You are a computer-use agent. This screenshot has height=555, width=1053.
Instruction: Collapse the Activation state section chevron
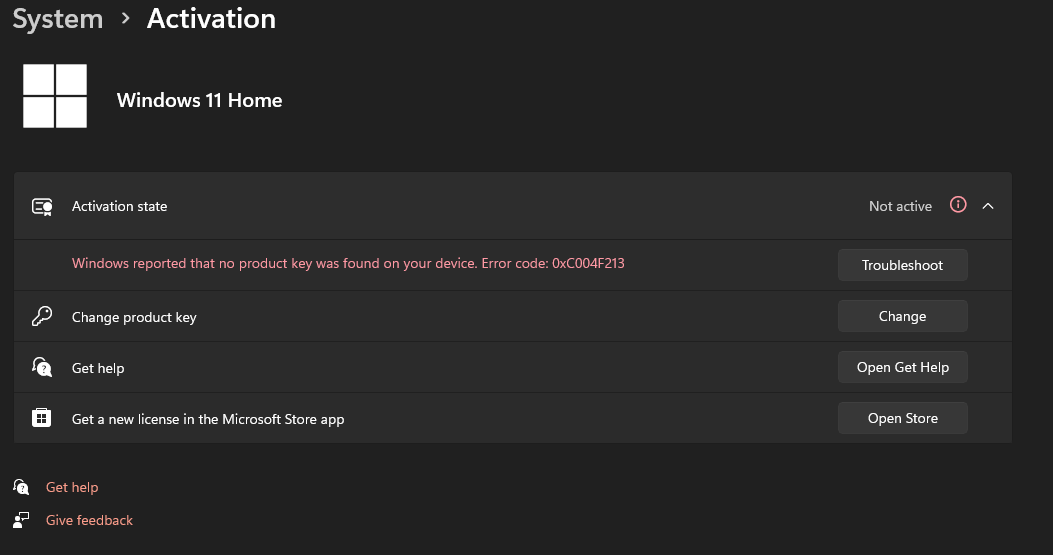coord(988,206)
